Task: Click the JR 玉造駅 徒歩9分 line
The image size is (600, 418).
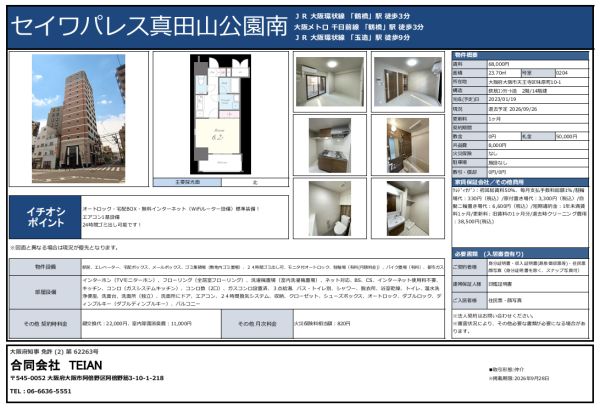Action: click(352, 38)
